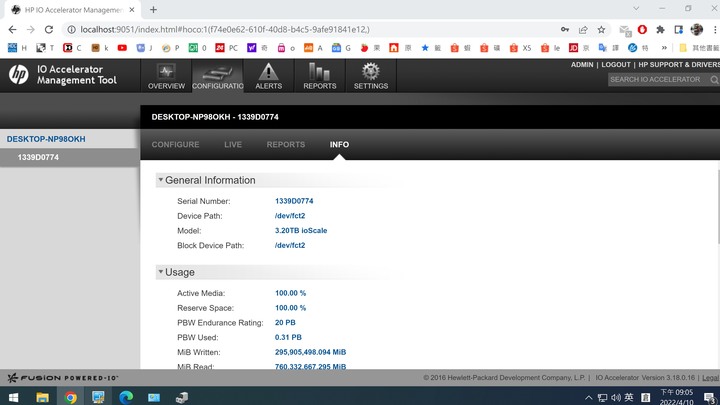Open the Yahoo bookmark icon
This screenshot has width=720, height=405.
[x=251, y=48]
